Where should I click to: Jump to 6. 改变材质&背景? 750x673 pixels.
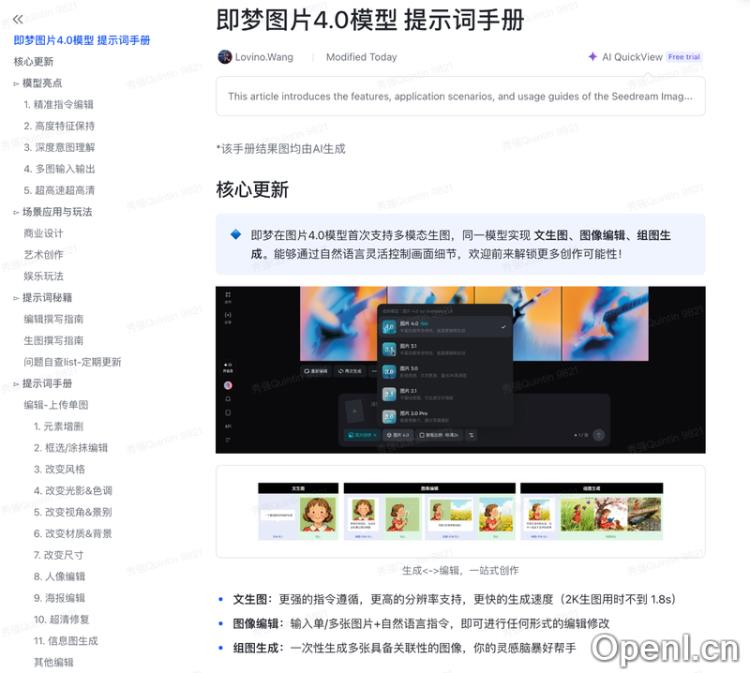(73, 534)
